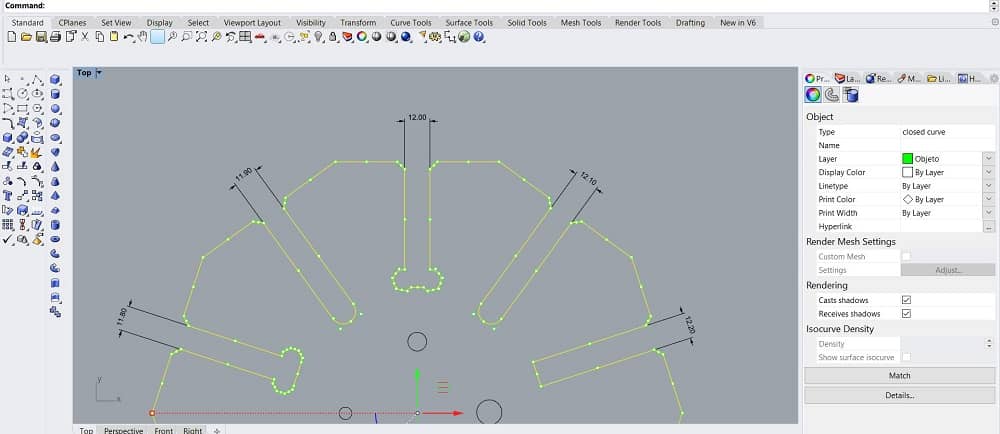The height and width of the screenshot is (434, 1000).
Task: Click the Paste clipboard icon
Action: (114, 36)
